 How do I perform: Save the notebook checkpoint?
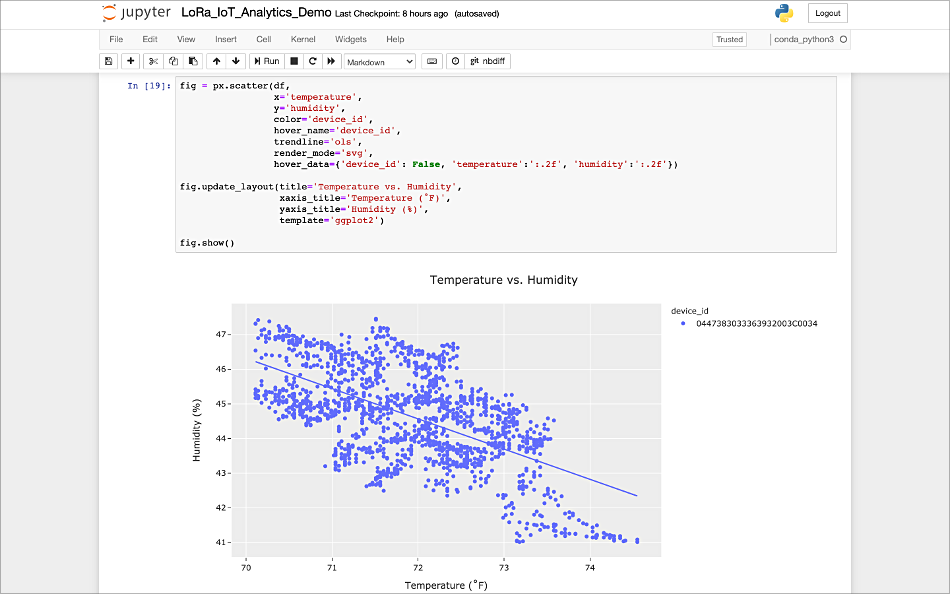click(109, 61)
